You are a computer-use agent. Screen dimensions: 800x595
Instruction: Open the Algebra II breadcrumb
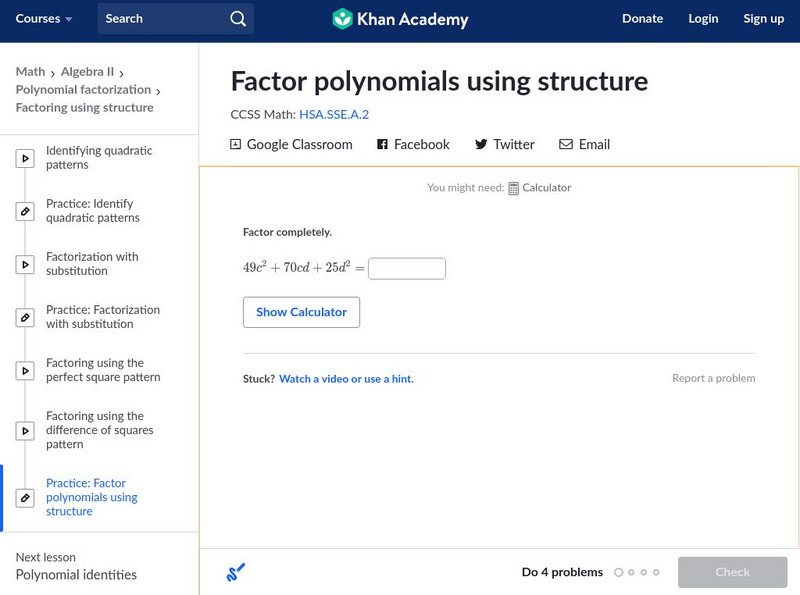click(x=87, y=72)
